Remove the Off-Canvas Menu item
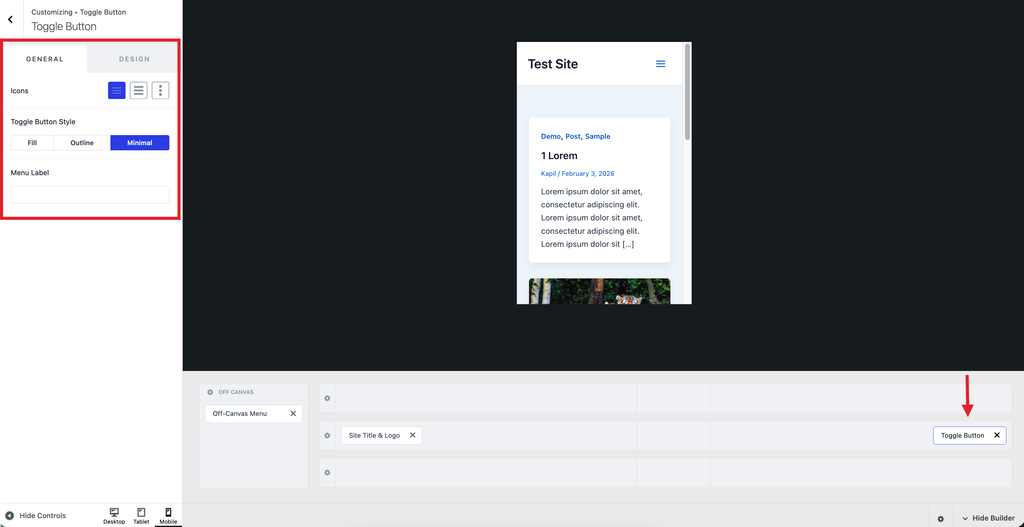Screen dimensions: 1024x527 tap(293, 413)
